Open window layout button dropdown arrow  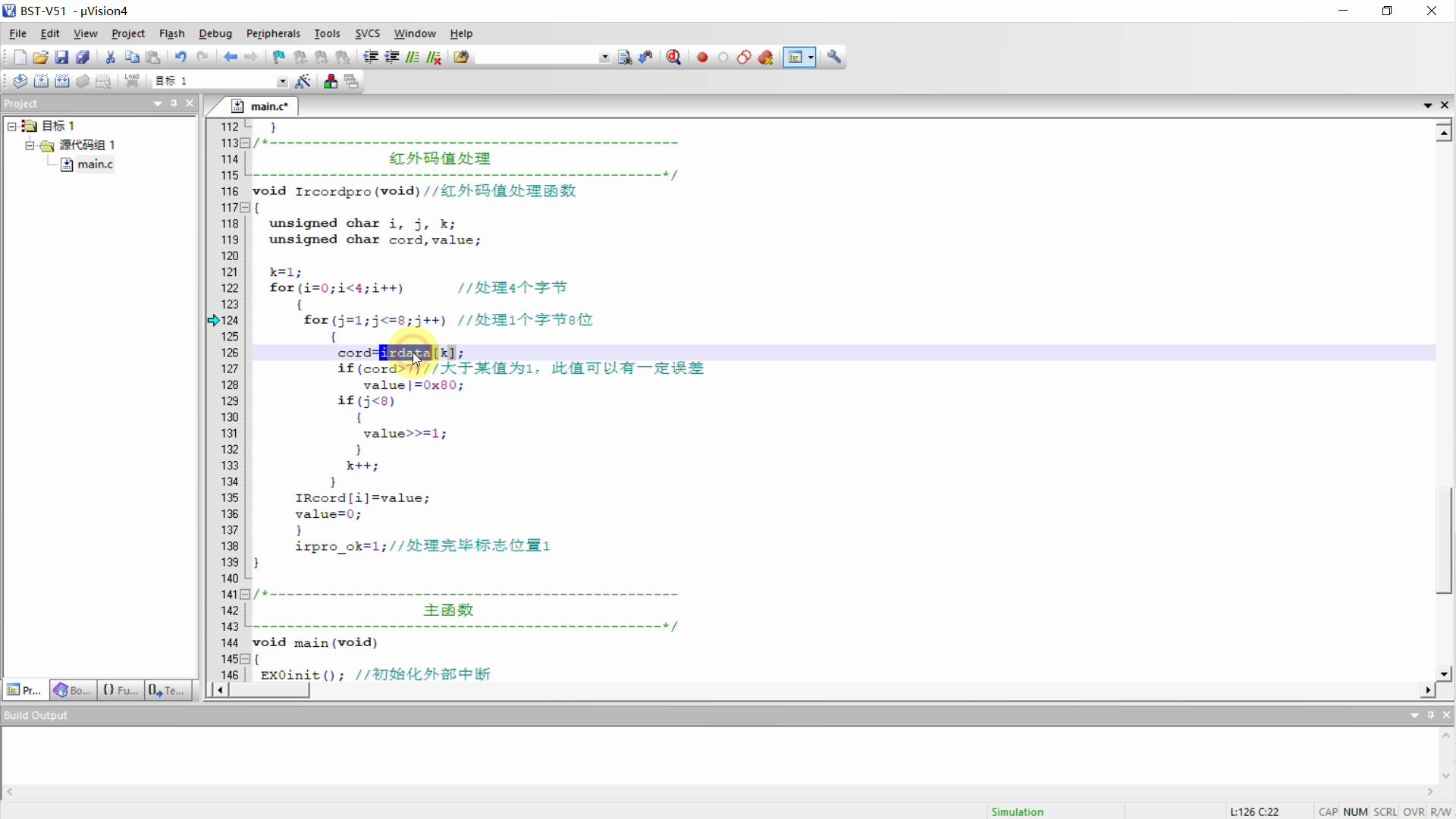[x=811, y=58]
